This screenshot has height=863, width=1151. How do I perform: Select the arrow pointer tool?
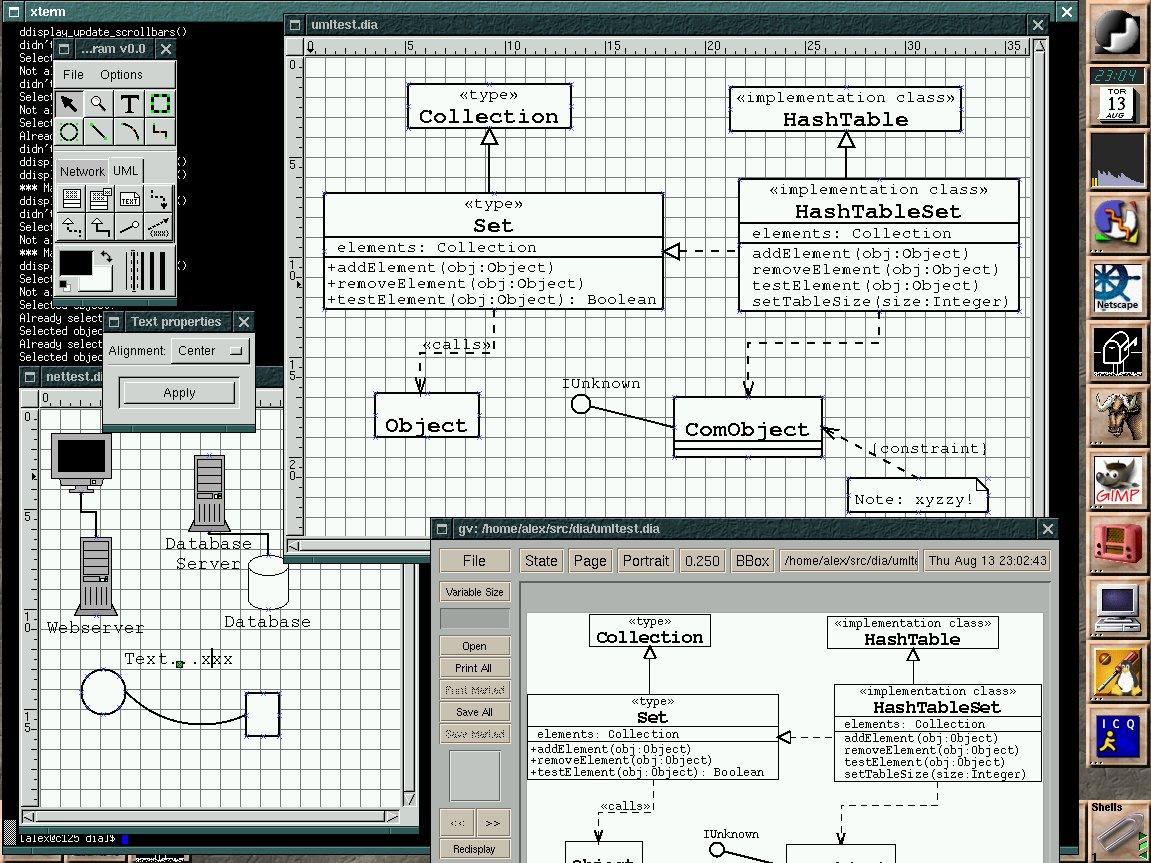(69, 103)
